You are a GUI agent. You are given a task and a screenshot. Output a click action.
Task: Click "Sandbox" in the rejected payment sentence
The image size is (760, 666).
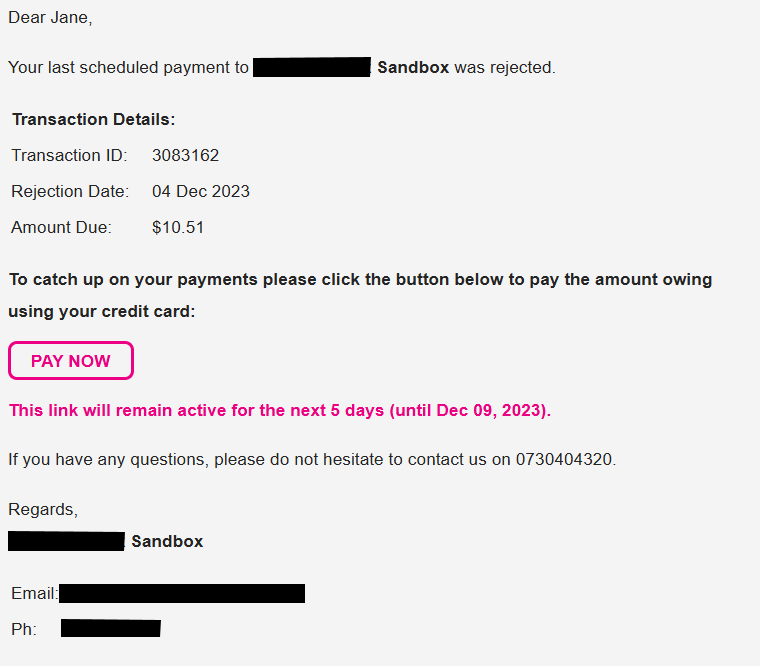(x=413, y=68)
